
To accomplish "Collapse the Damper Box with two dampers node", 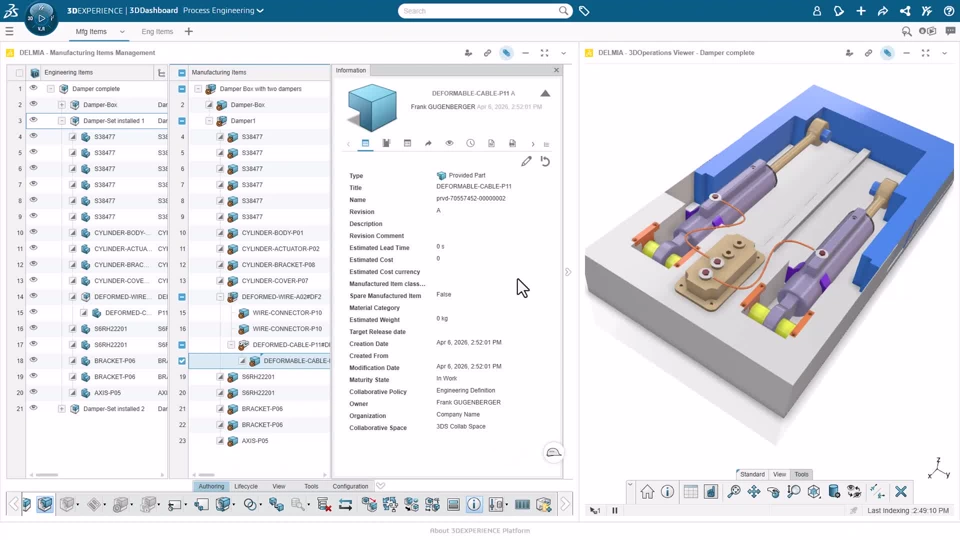I will 198,89.
